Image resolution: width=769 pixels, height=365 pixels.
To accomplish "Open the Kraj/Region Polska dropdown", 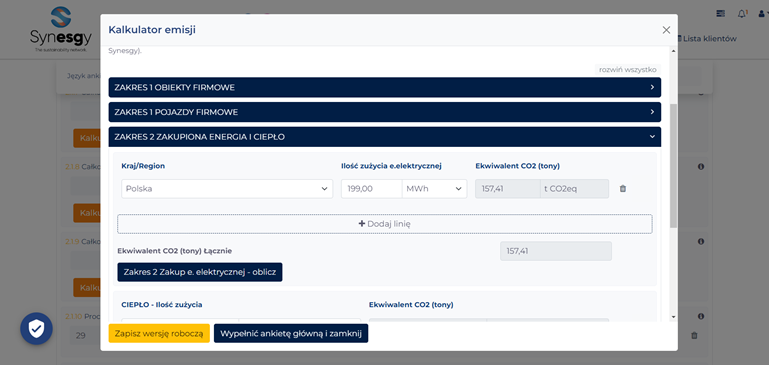I will tap(227, 188).
